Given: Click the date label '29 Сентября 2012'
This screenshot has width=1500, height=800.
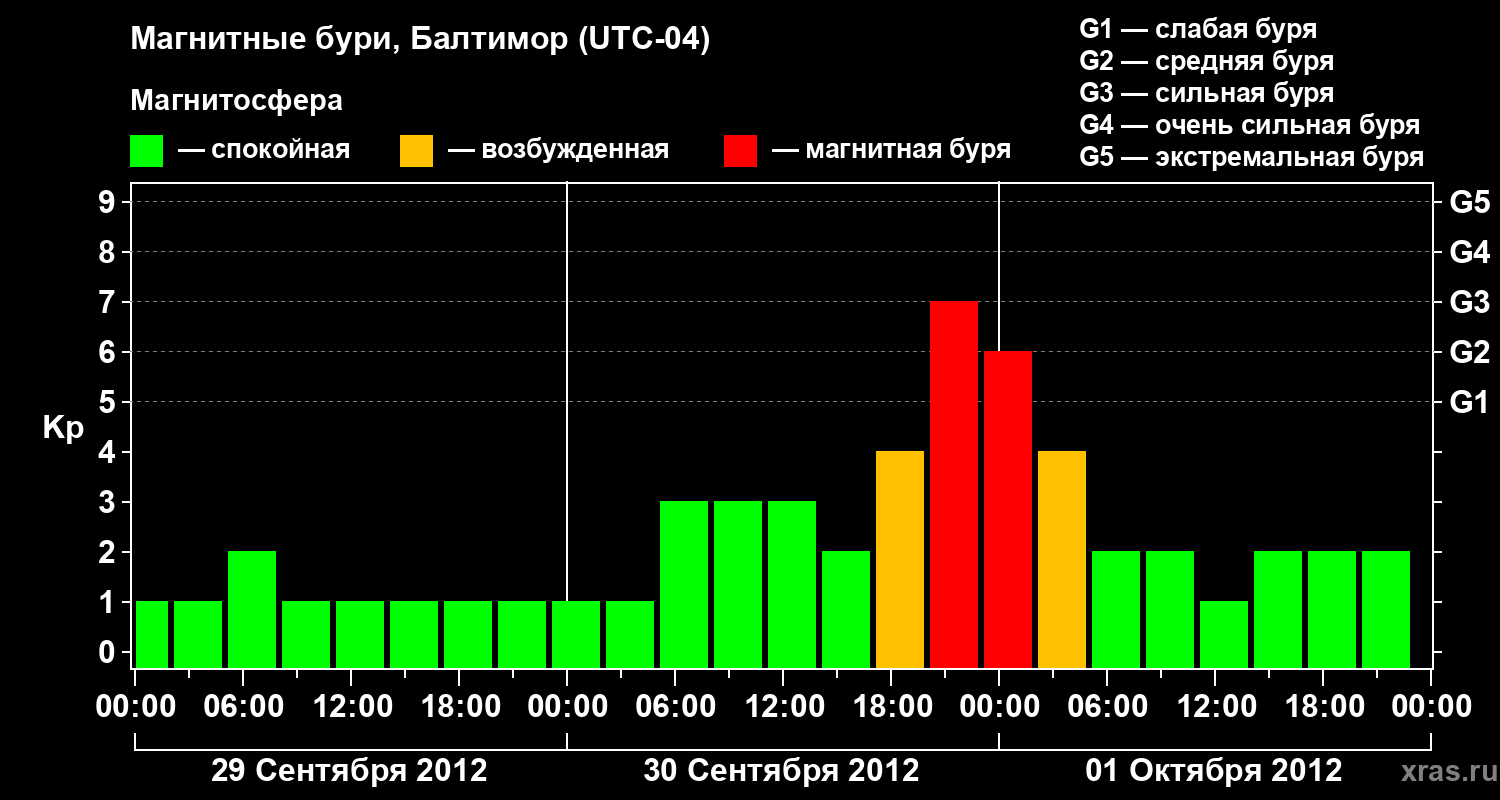Looking at the screenshot, I should pyautogui.click(x=349, y=771).
